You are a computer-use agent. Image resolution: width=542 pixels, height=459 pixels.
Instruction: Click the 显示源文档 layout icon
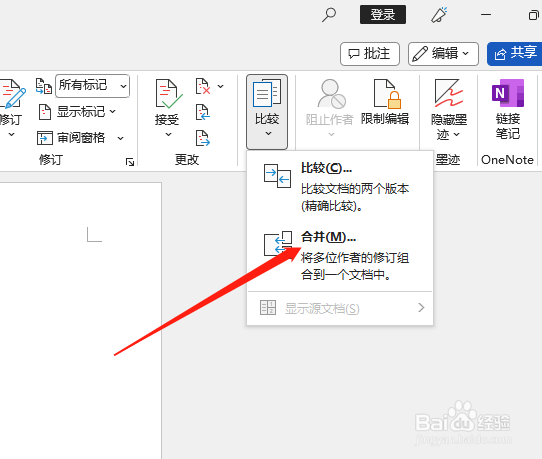(268, 307)
